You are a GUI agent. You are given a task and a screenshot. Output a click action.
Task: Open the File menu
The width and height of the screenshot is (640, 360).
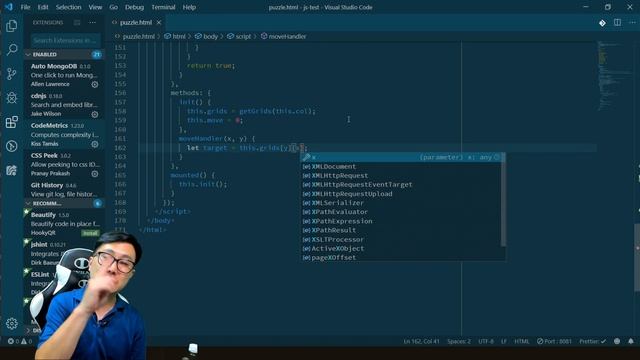(25, 7)
